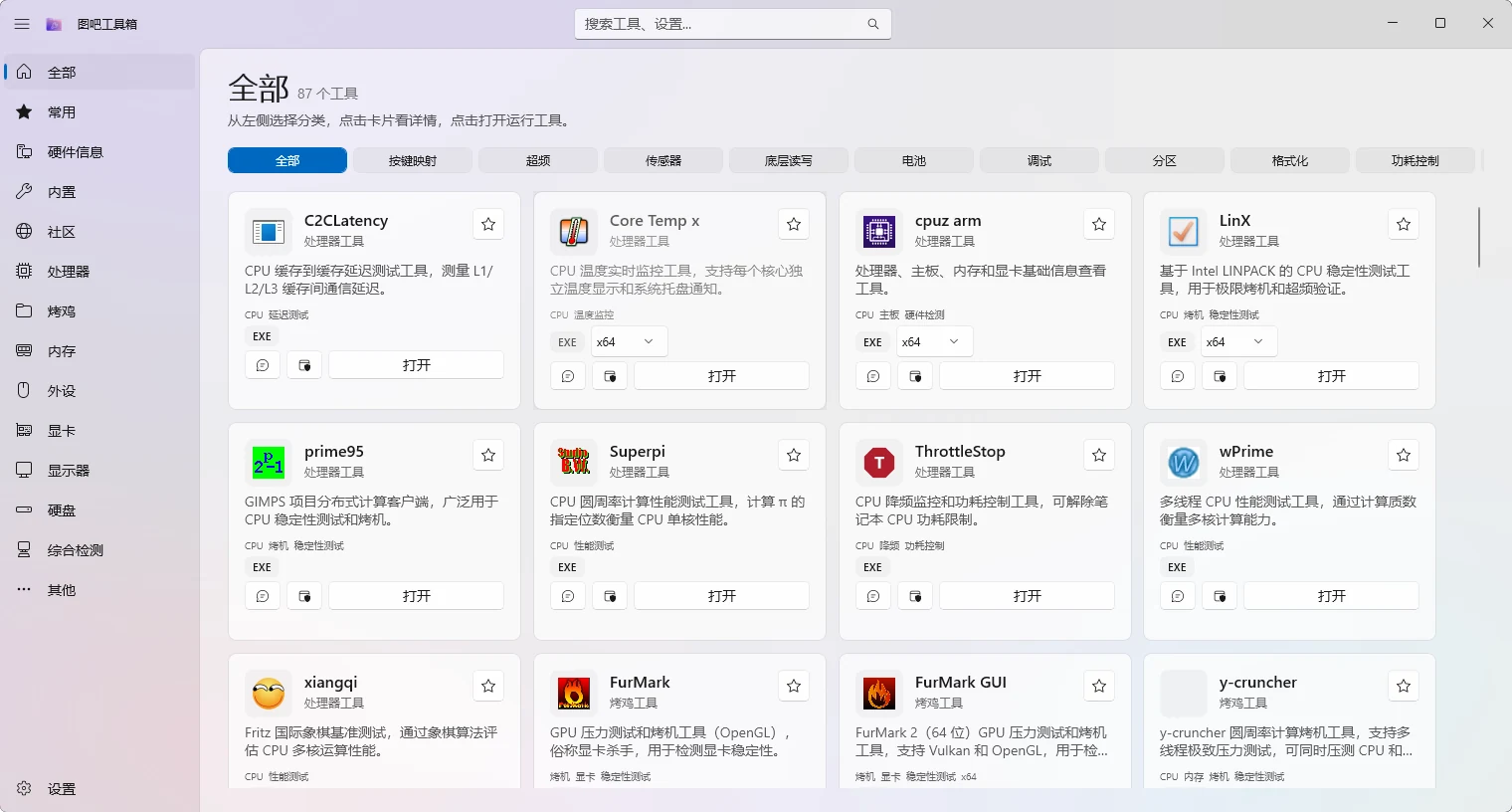This screenshot has width=1512, height=812.
Task: Select the 电池 filter tab
Action: pos(914,160)
